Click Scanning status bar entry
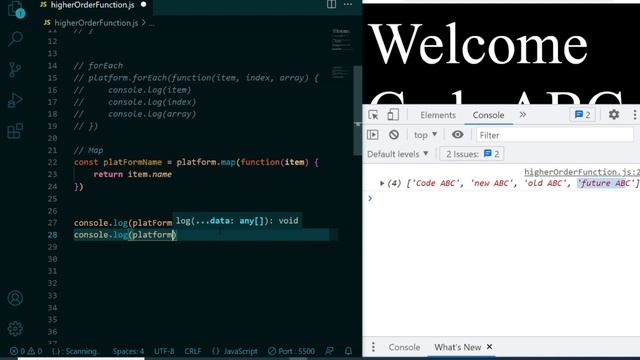 [x=76, y=351]
